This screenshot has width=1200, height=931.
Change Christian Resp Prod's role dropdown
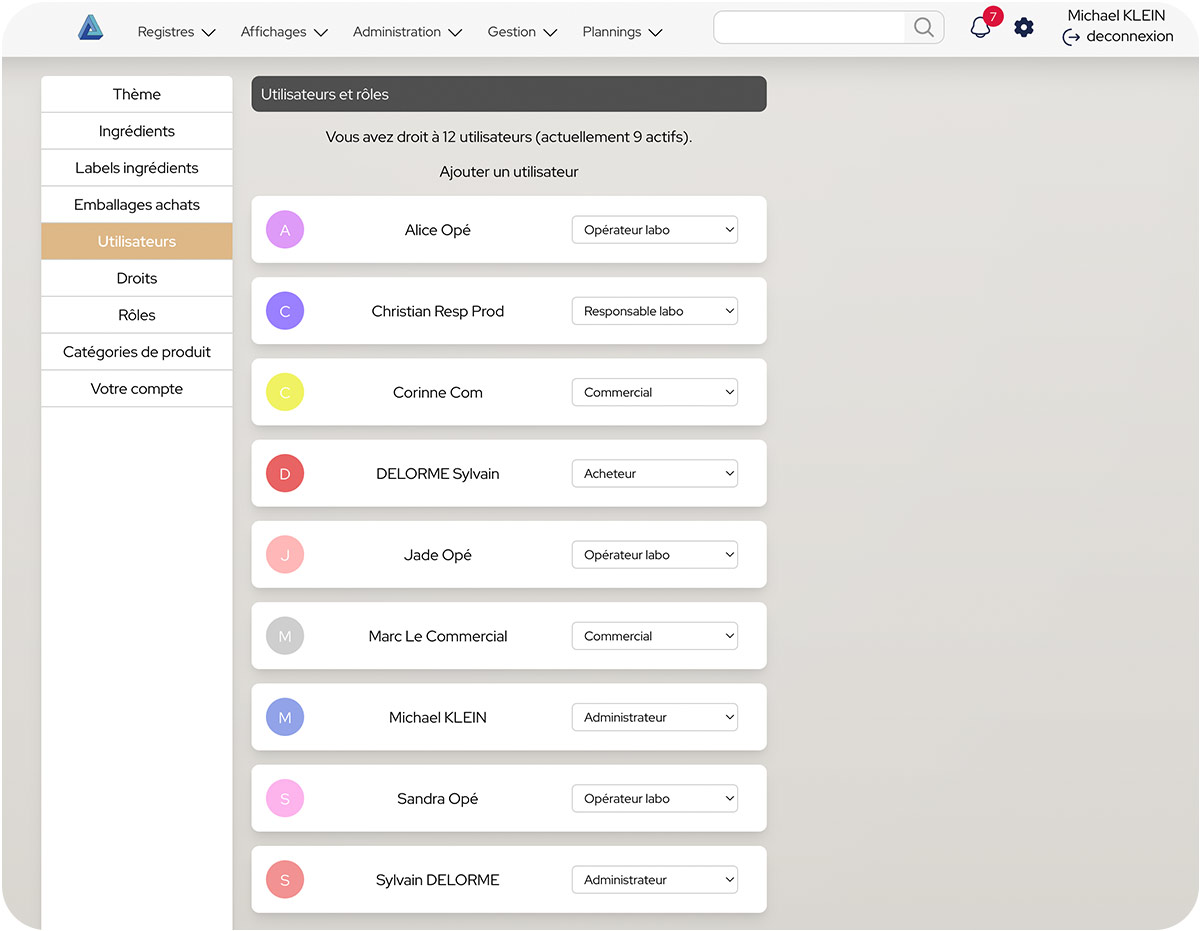pyautogui.click(x=654, y=311)
